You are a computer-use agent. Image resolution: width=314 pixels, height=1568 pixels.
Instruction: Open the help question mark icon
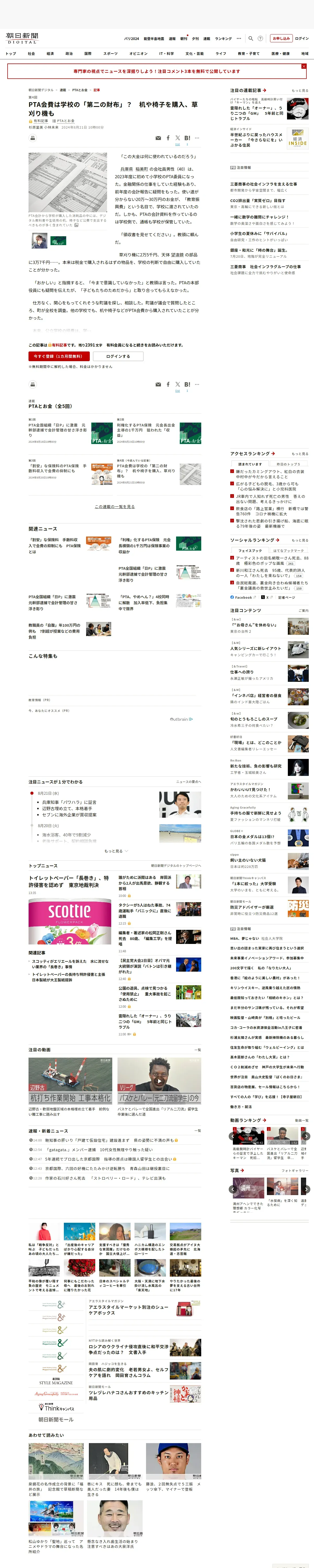coord(260,38)
